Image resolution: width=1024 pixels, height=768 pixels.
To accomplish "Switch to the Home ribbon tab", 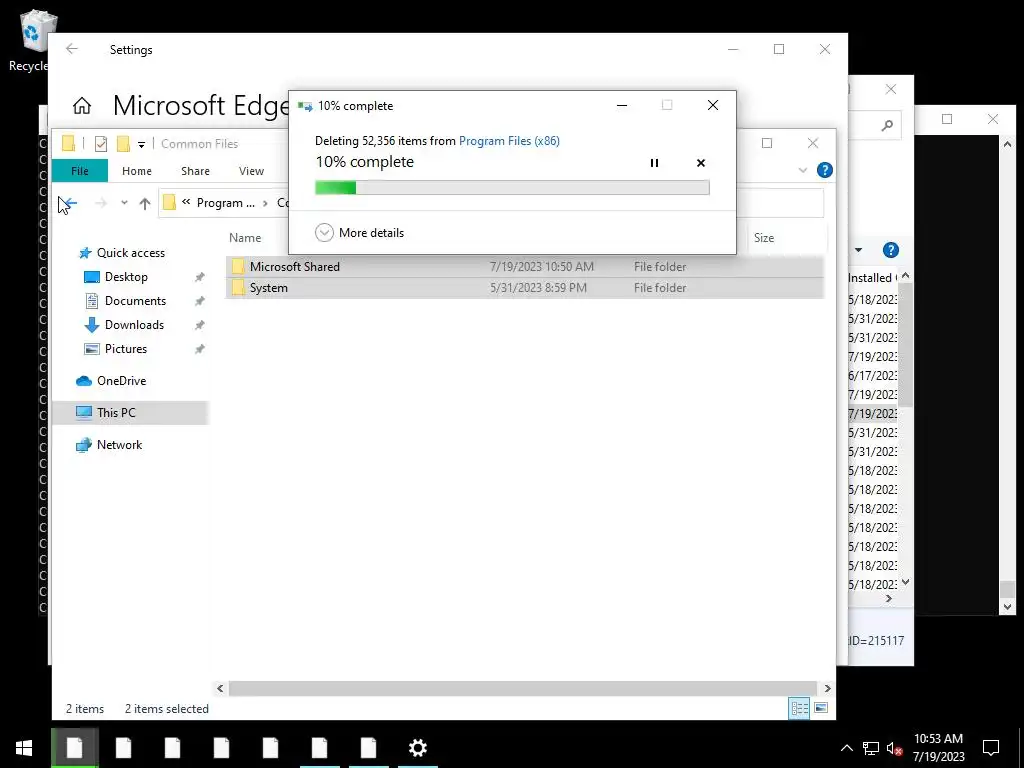I will pos(136,171).
